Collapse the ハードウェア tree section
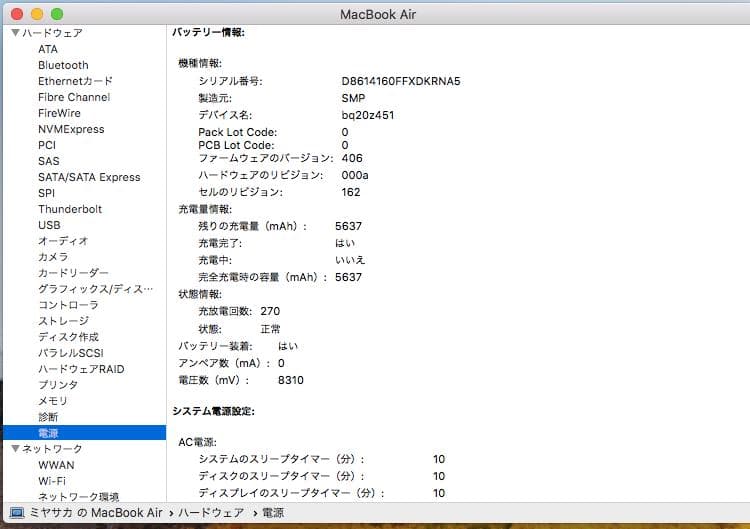The image size is (750, 529). tap(15, 33)
